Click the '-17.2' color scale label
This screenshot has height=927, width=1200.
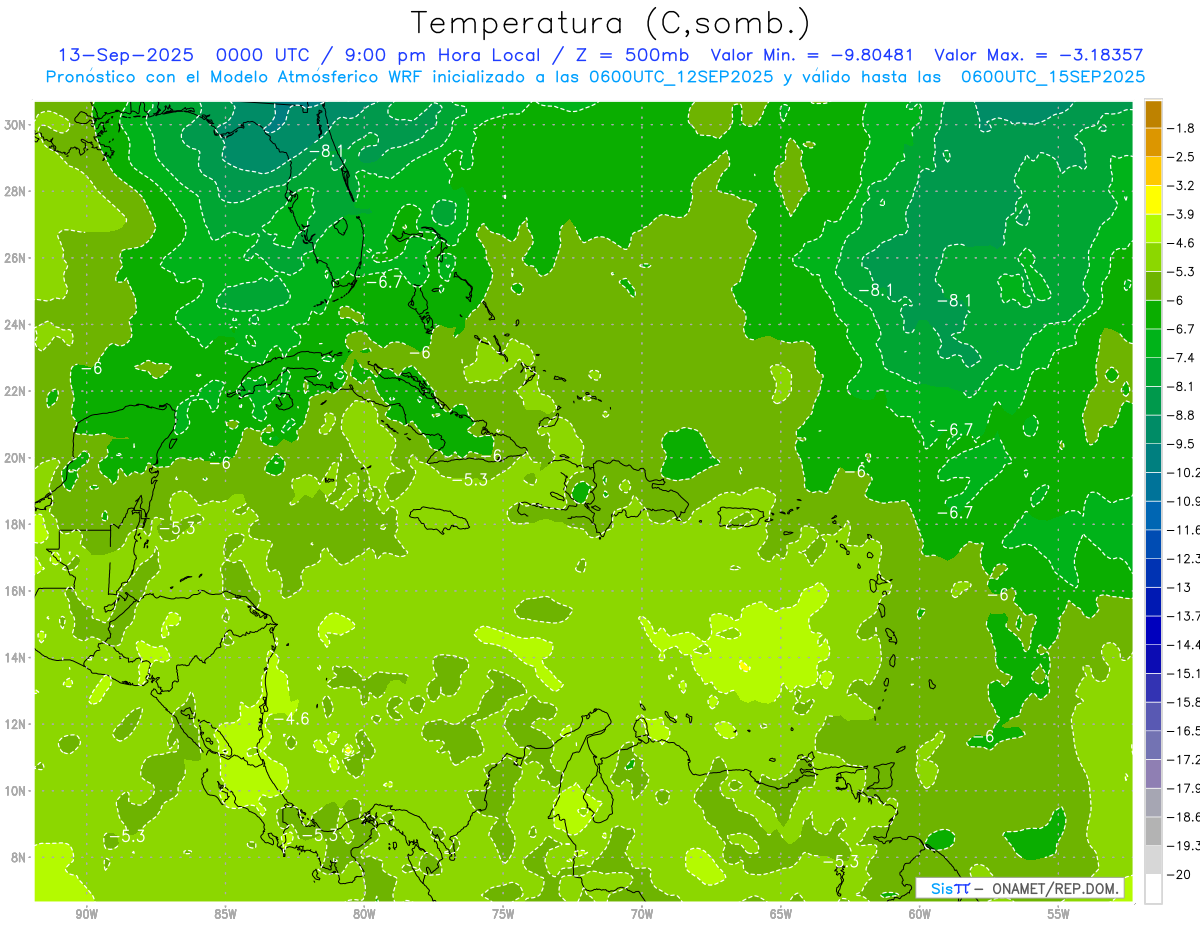[1184, 760]
